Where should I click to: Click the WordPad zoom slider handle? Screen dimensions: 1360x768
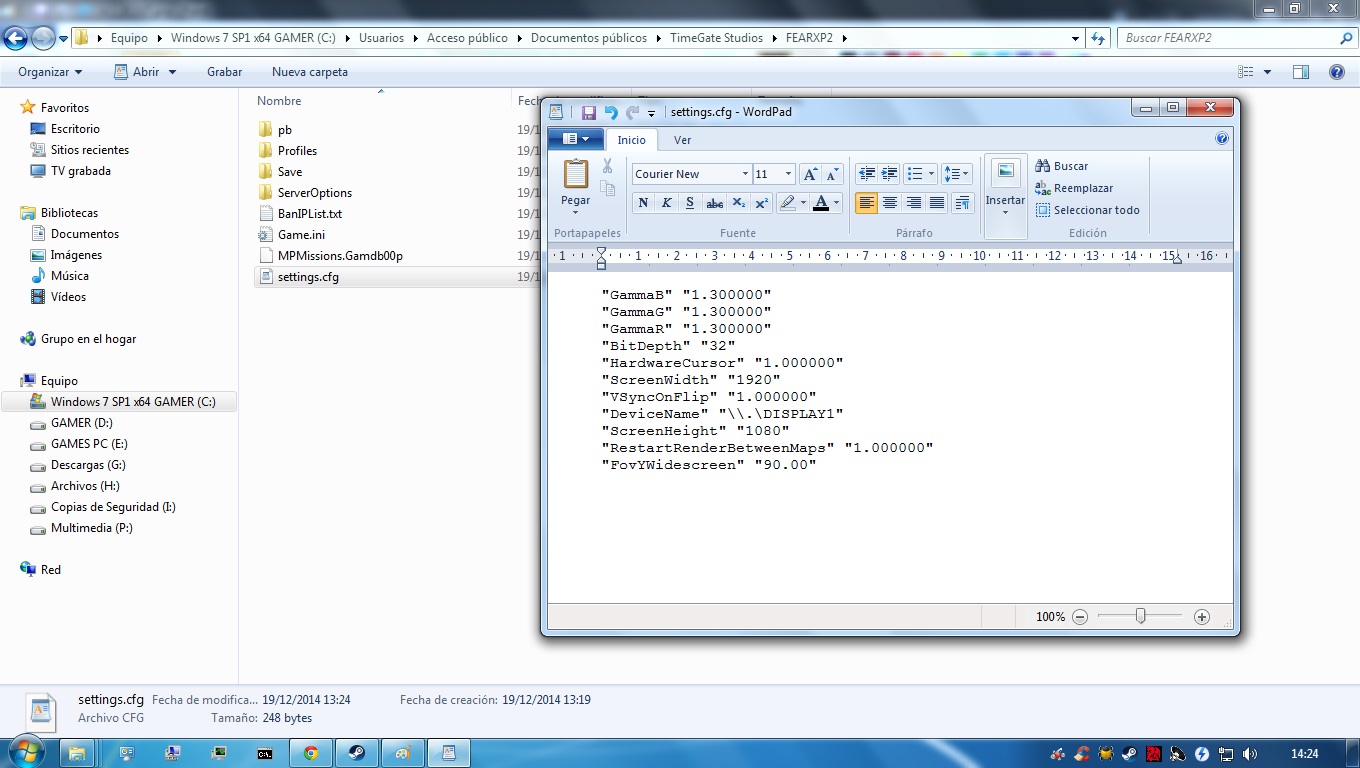[1140, 617]
